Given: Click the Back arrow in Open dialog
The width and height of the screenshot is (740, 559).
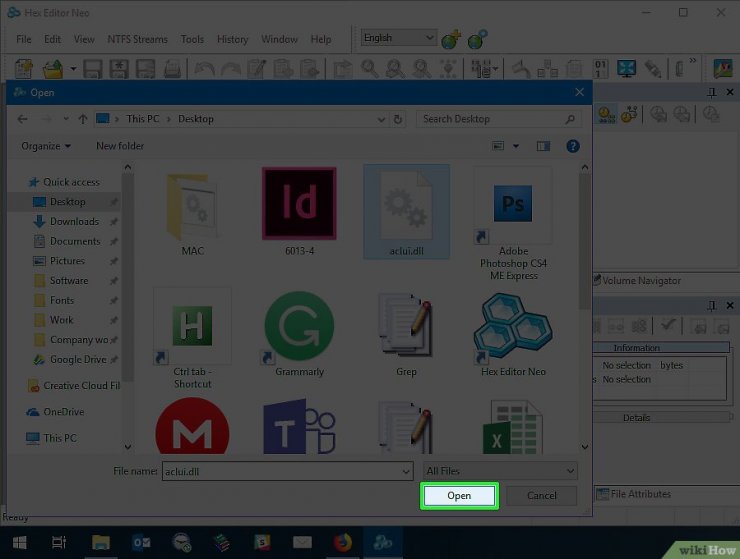Looking at the screenshot, I should point(22,119).
